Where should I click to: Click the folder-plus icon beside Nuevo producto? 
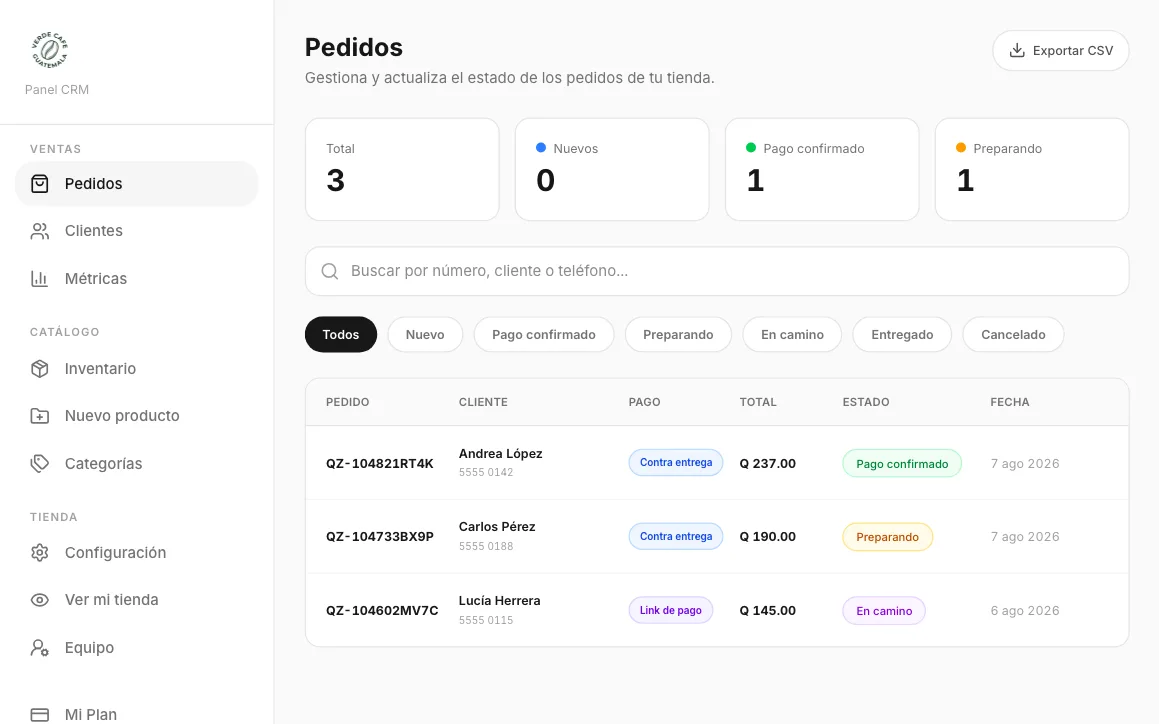click(x=40, y=416)
